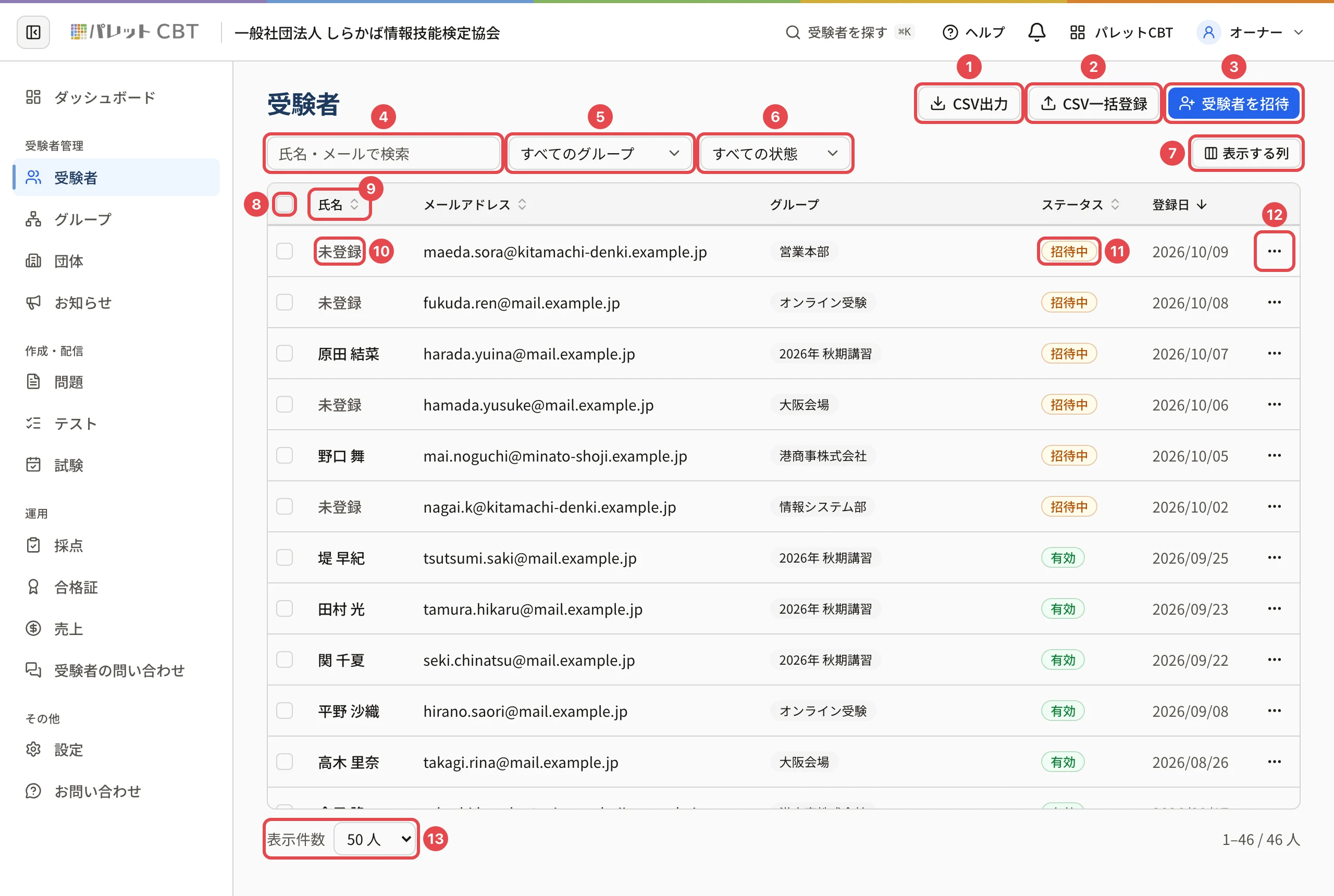
Task: Collapse the sidebar with the panel toggle icon
Action: click(33, 33)
